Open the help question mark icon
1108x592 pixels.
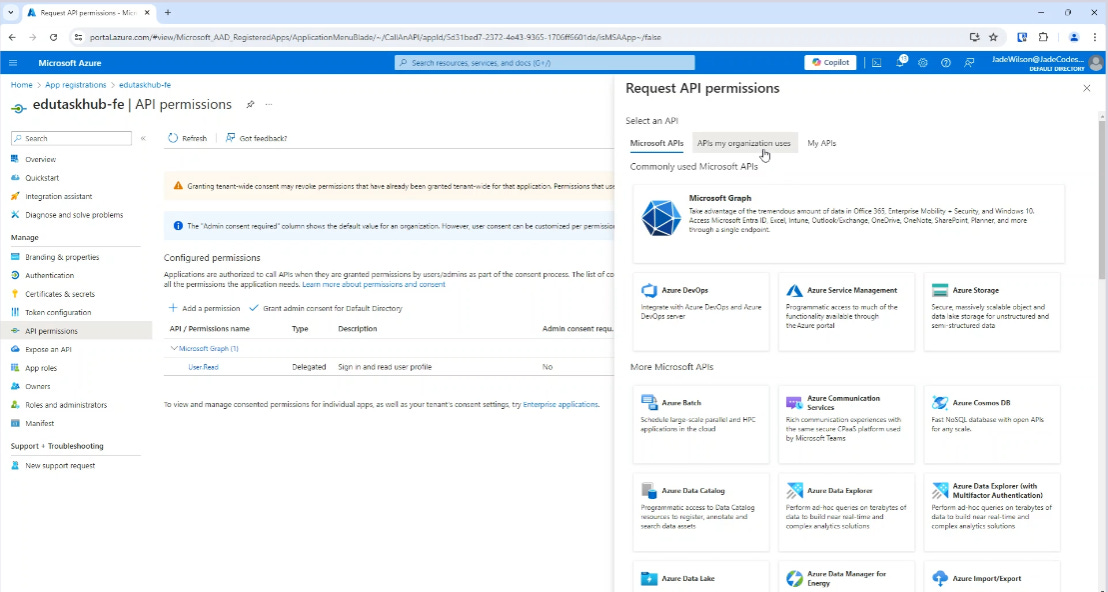click(945, 63)
